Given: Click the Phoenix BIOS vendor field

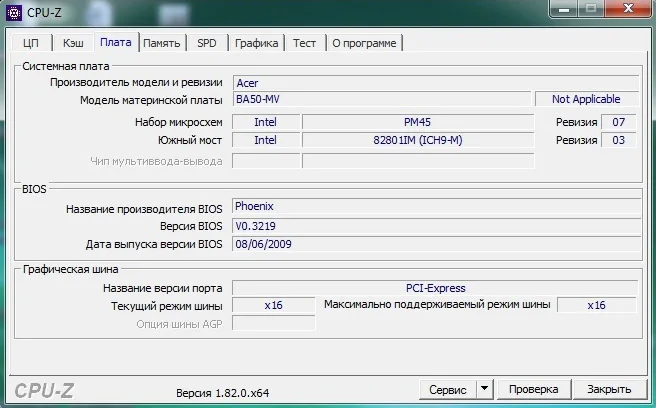Looking at the screenshot, I should pos(436,206).
